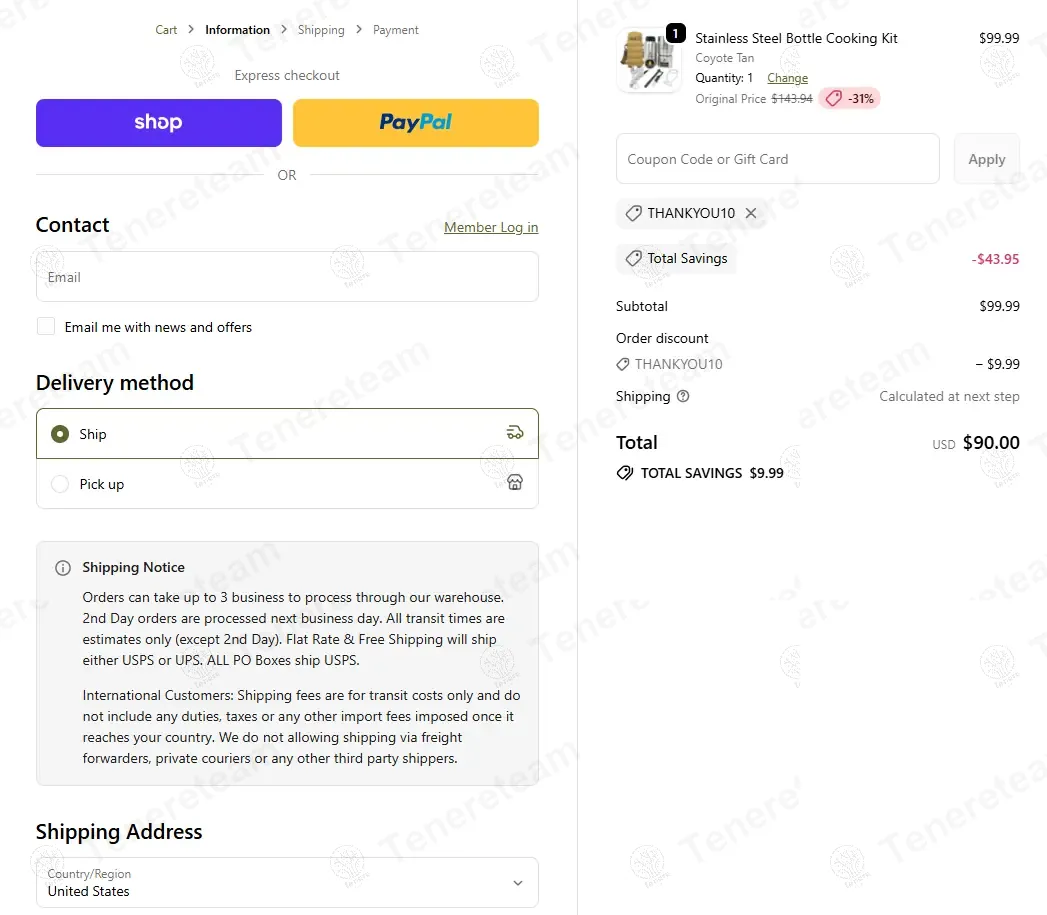Click the Member Log in link
This screenshot has width=1047, height=915.
(491, 227)
